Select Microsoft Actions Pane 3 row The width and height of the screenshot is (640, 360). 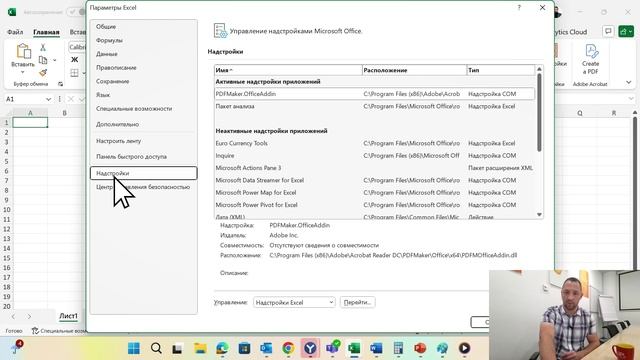click(374, 168)
